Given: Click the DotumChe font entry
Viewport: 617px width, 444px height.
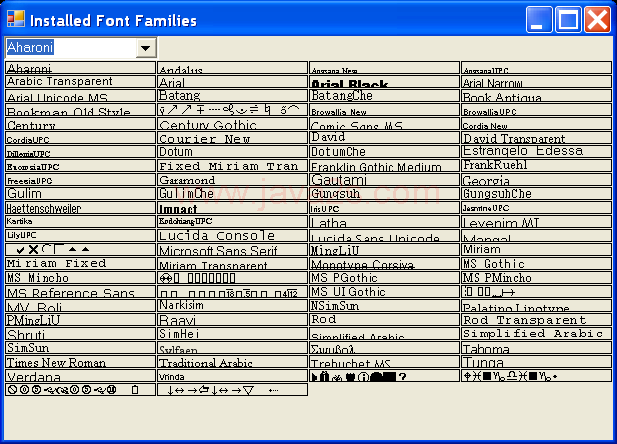Looking at the screenshot, I should (x=384, y=152).
